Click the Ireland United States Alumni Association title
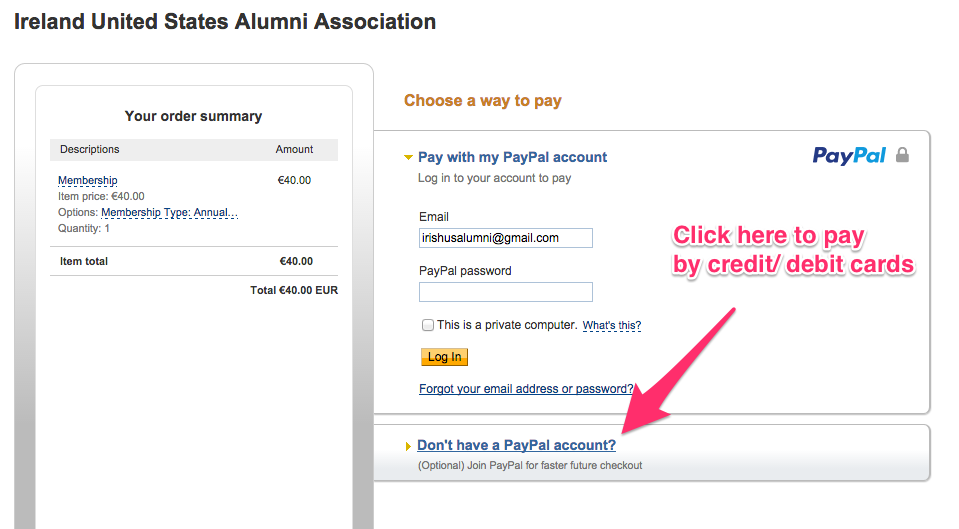Viewport: 959px width, 529px height. click(225, 21)
